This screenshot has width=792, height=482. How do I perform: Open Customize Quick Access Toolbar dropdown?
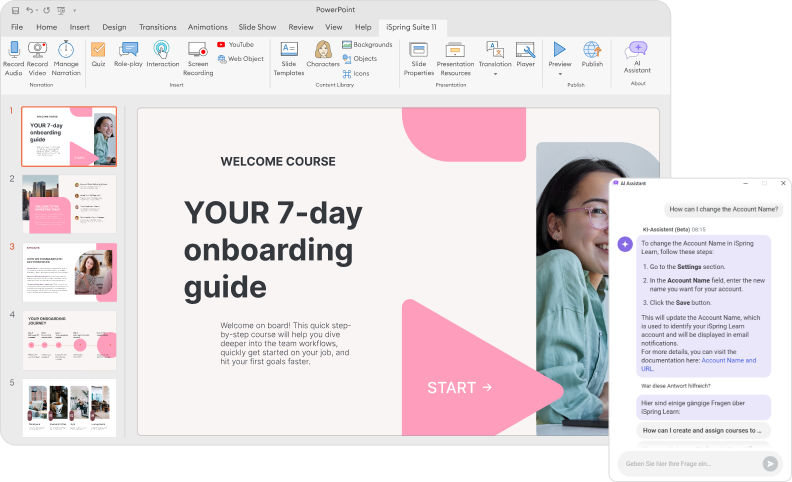75,10
